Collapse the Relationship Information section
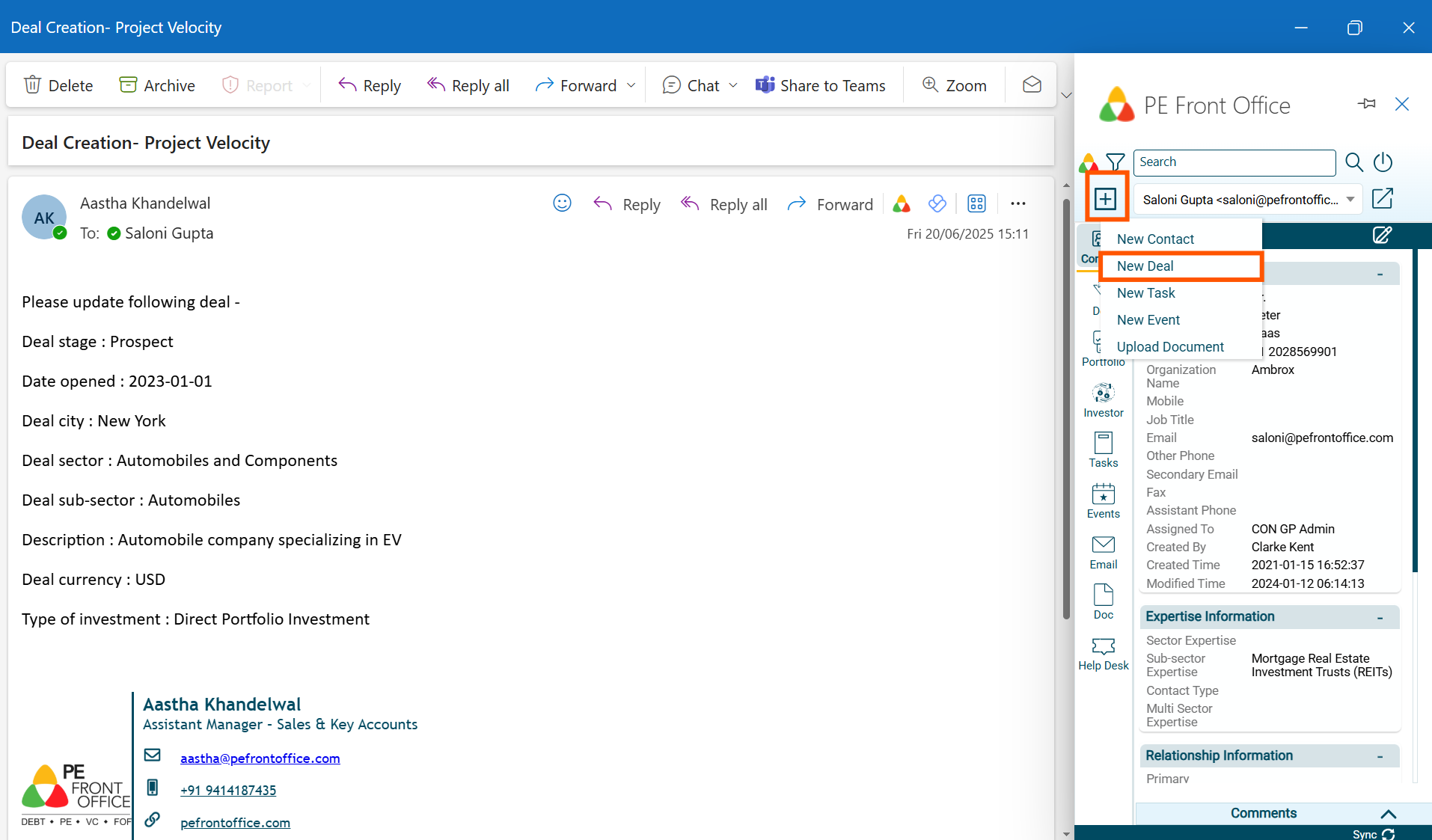Image resolution: width=1432 pixels, height=840 pixels. point(1380,756)
